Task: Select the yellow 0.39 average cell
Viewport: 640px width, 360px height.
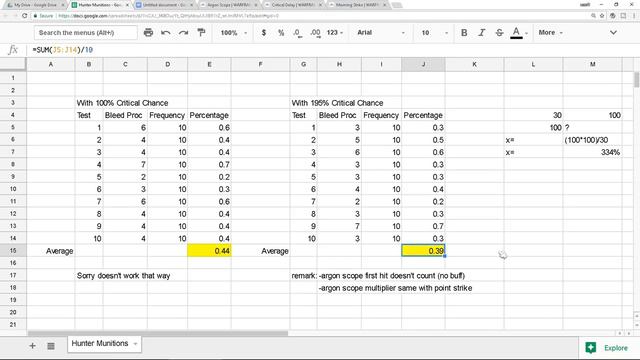Action: coord(423,251)
